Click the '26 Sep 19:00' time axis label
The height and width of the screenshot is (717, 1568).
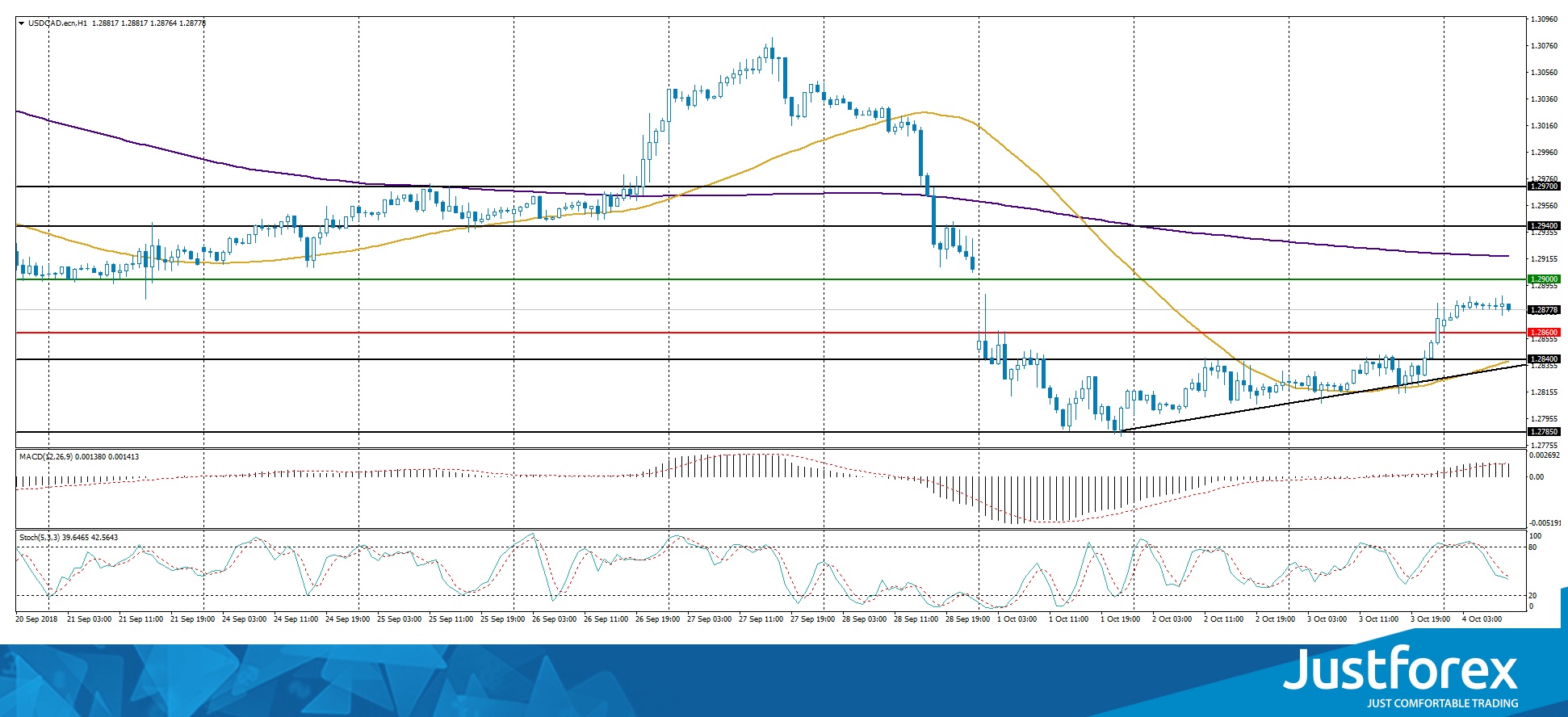657,619
